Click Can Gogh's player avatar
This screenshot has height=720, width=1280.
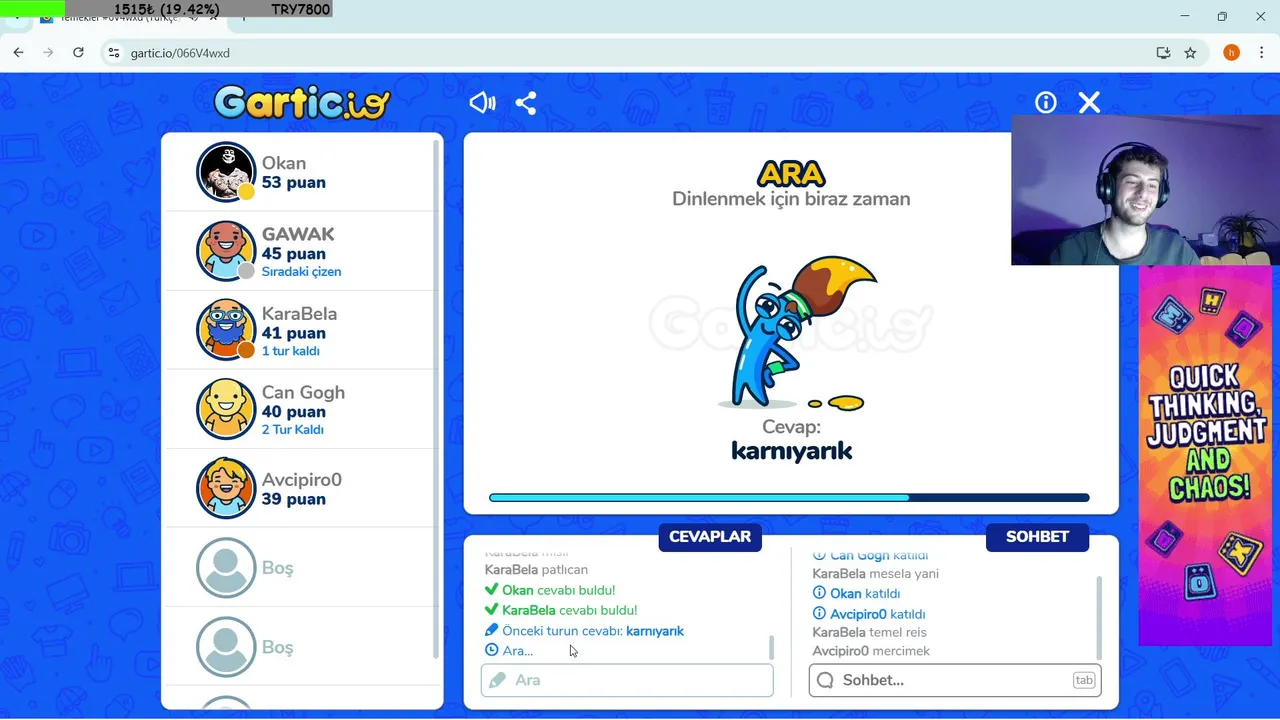(x=226, y=409)
